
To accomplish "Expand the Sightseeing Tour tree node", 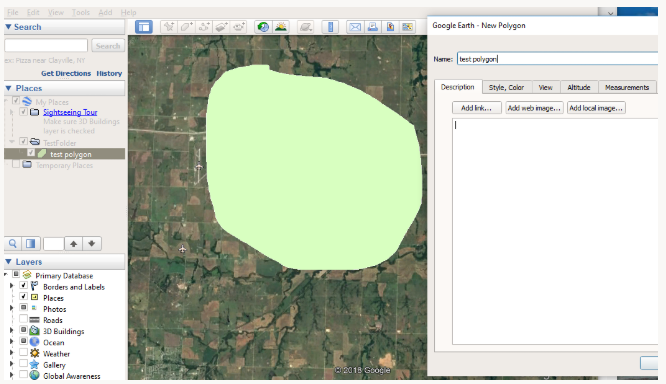I will pyautogui.click(x=11, y=112).
